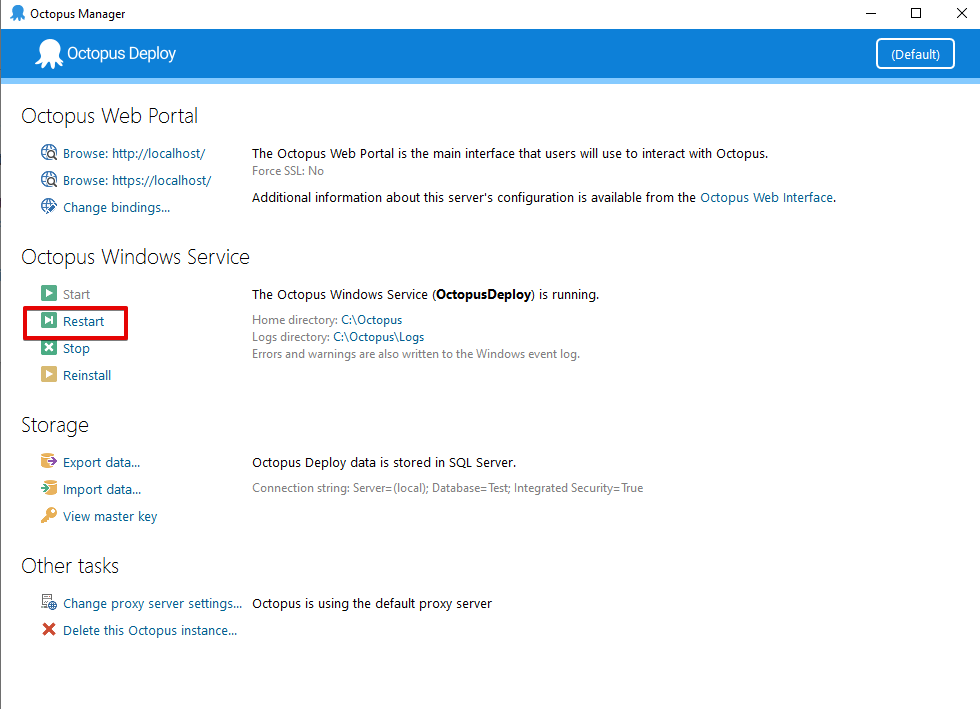Click the Change bindings globe icon
Image resolution: width=980 pixels, height=709 pixels.
pyautogui.click(x=49, y=206)
